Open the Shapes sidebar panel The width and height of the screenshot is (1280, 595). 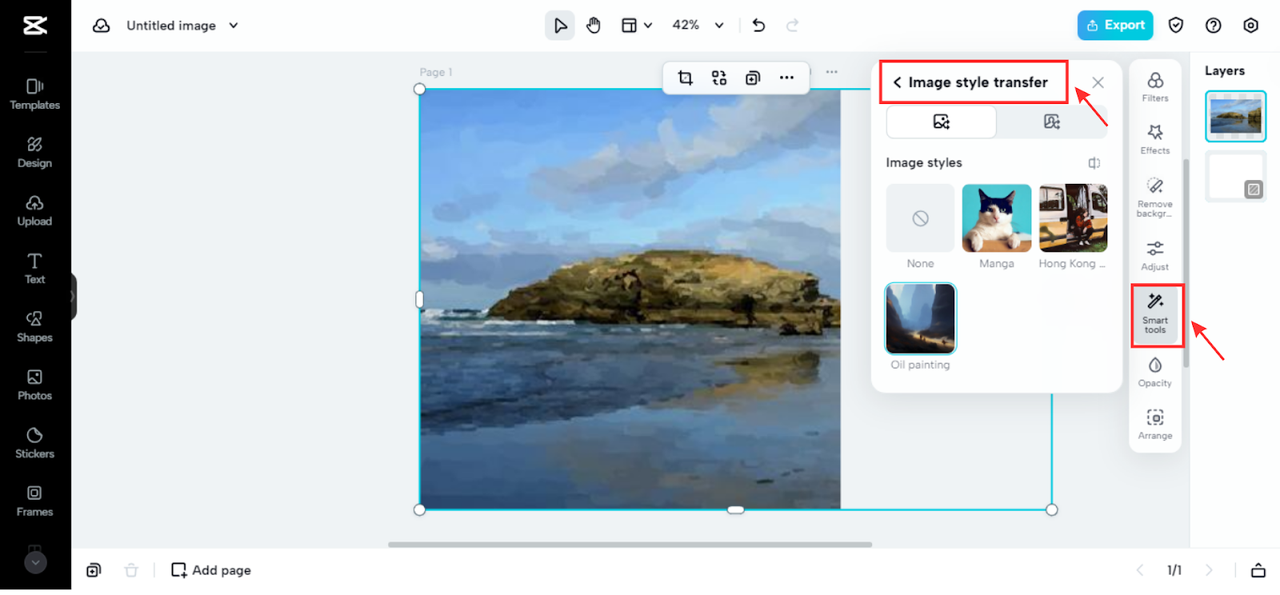click(35, 326)
